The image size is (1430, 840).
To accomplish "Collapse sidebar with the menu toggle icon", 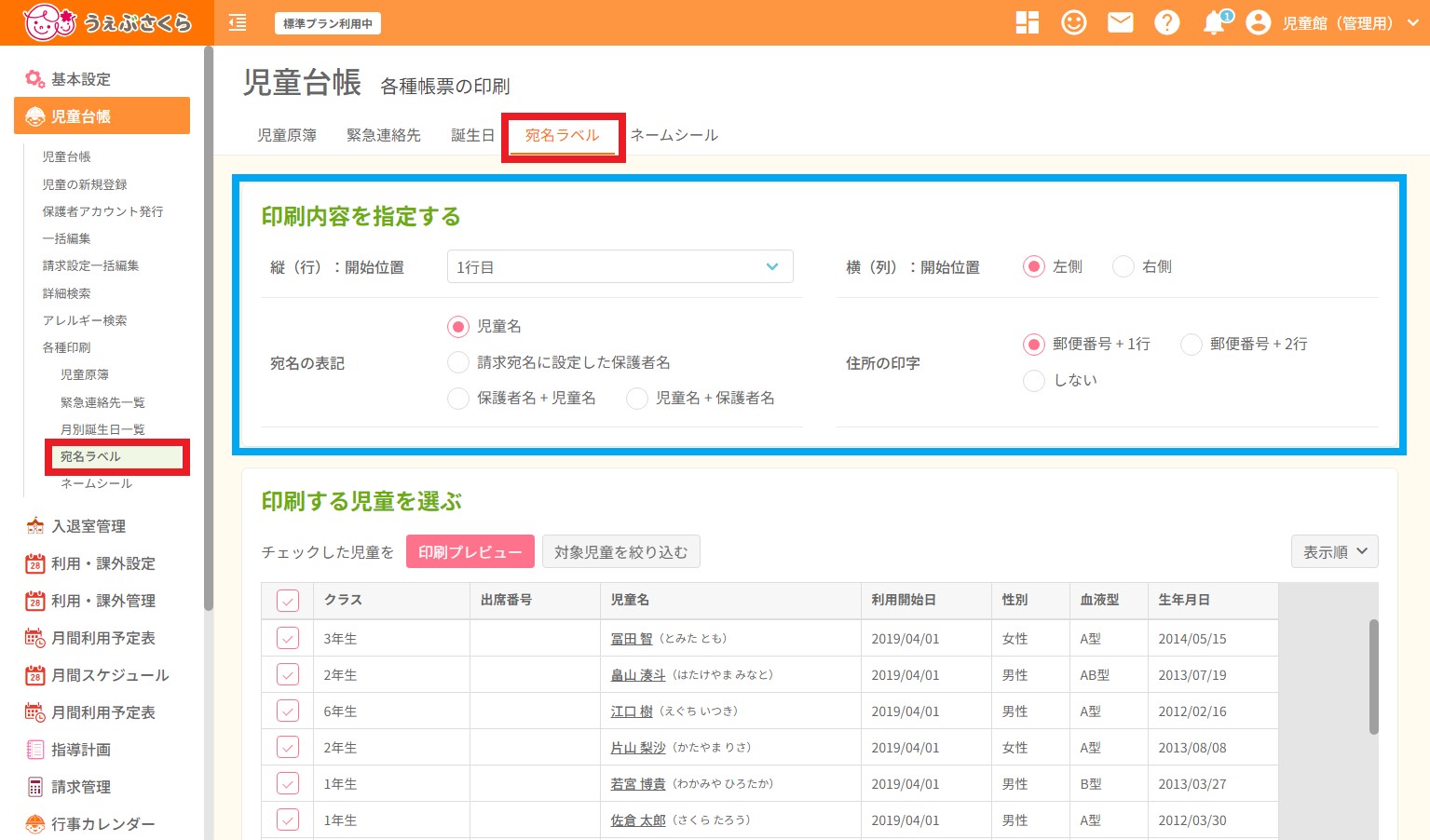I will 238,23.
